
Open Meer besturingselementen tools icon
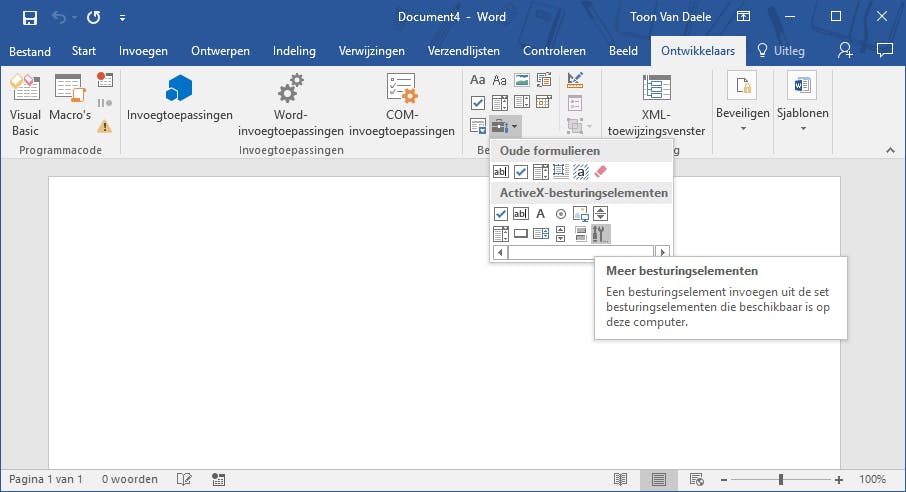click(x=601, y=234)
